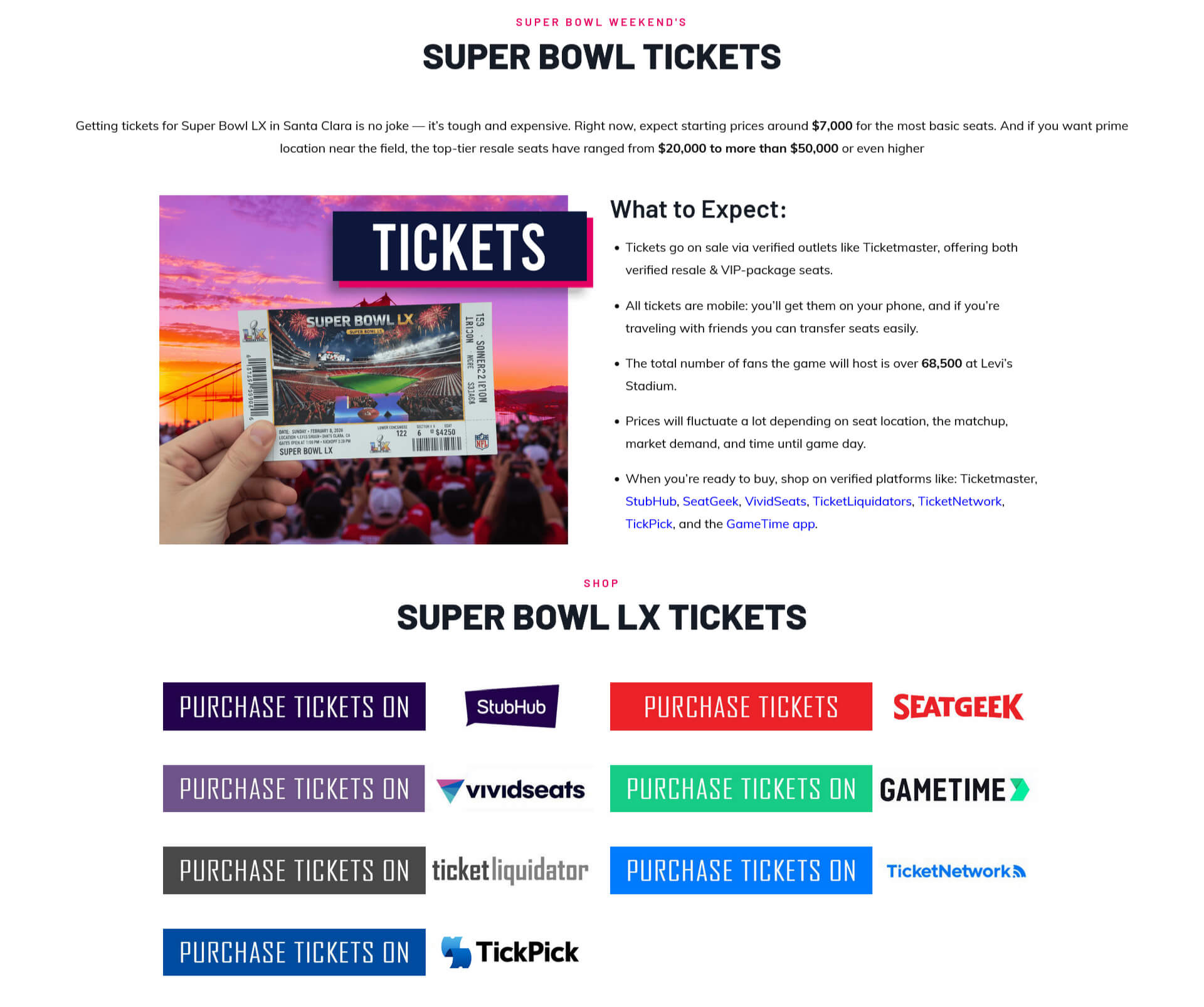Open the TicketLiquidators text link
The image size is (1204, 1007).
[862, 501]
